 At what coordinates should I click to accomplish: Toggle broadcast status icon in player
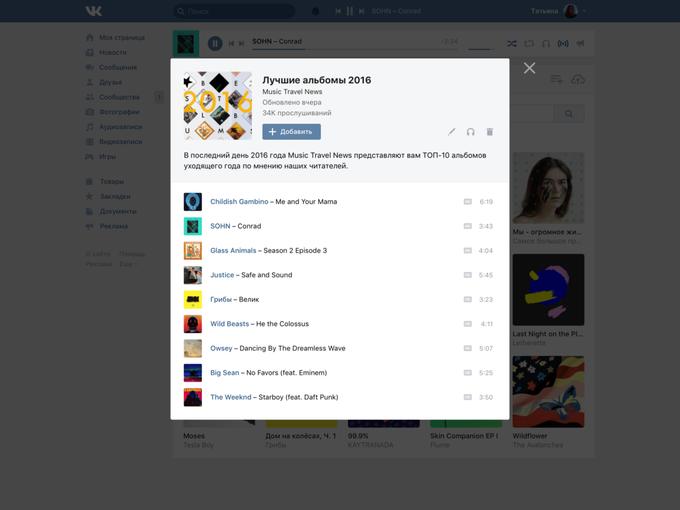pyautogui.click(x=563, y=43)
